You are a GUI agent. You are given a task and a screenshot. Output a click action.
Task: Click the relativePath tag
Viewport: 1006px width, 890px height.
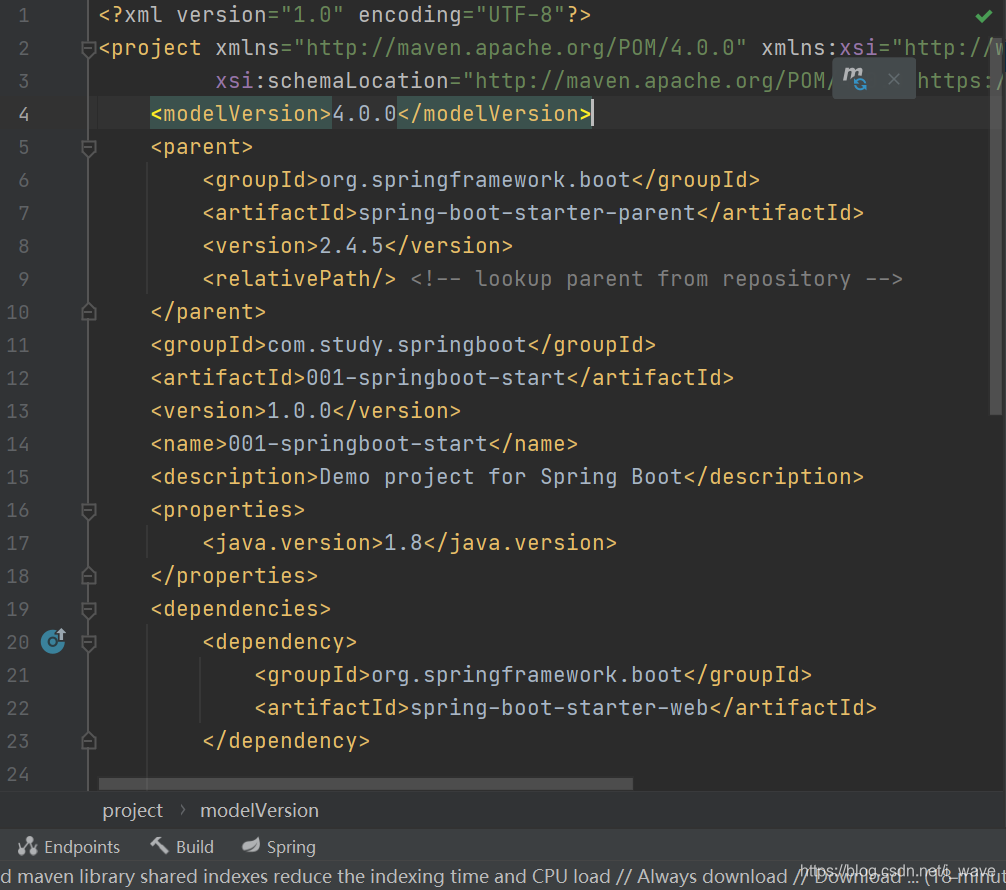(299, 279)
